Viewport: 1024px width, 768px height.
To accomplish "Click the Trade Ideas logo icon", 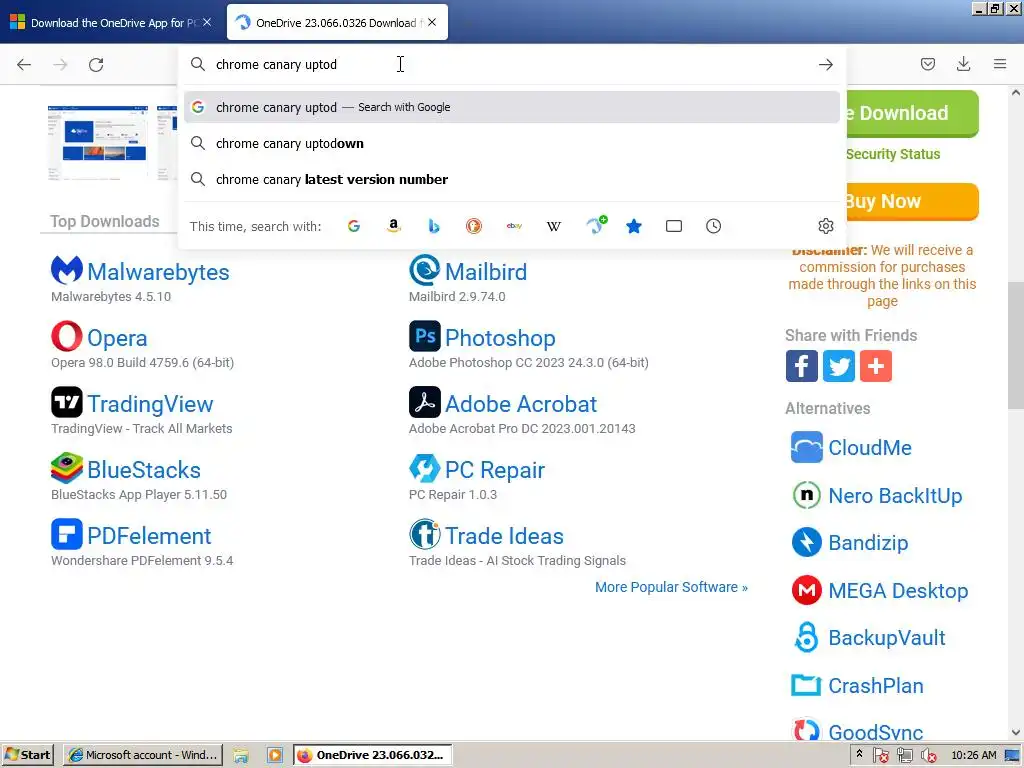I will (x=424, y=534).
